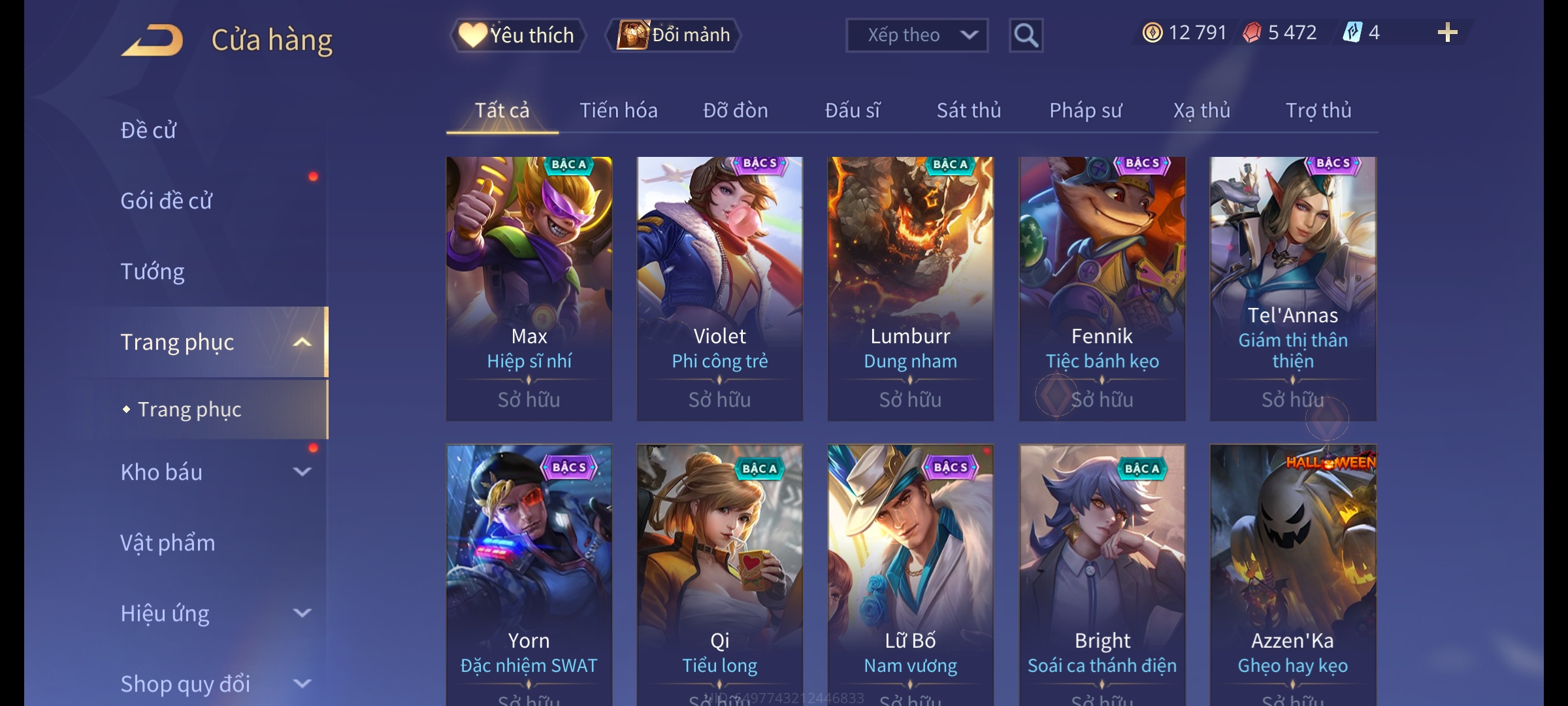Click the Đổi mảnh chest icon
Image resolution: width=1568 pixels, height=706 pixels.
632,35
